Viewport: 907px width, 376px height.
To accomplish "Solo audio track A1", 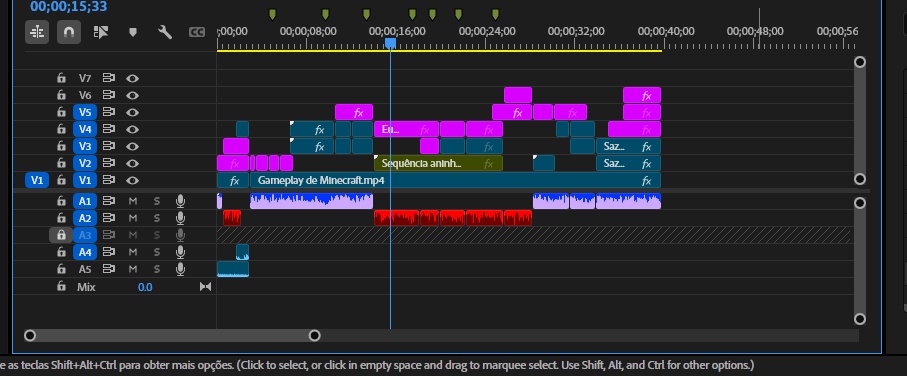I will click(157, 201).
